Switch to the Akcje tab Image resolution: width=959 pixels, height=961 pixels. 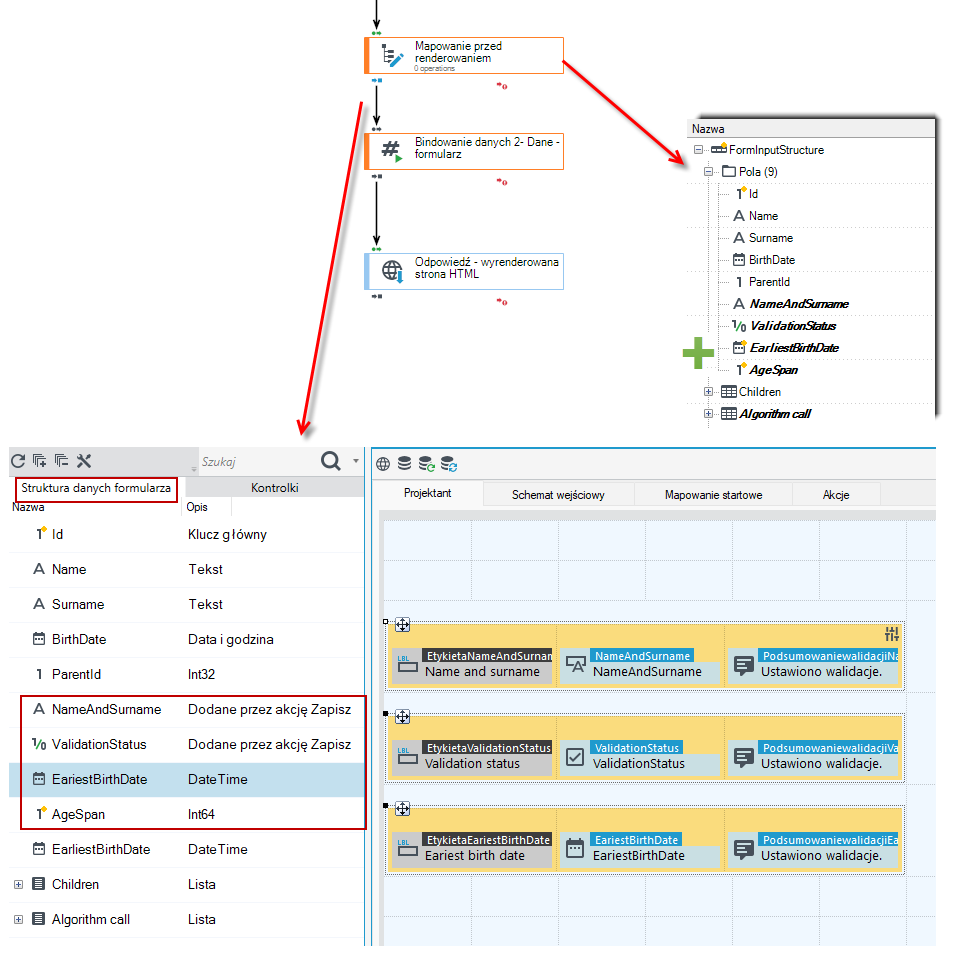(x=836, y=495)
